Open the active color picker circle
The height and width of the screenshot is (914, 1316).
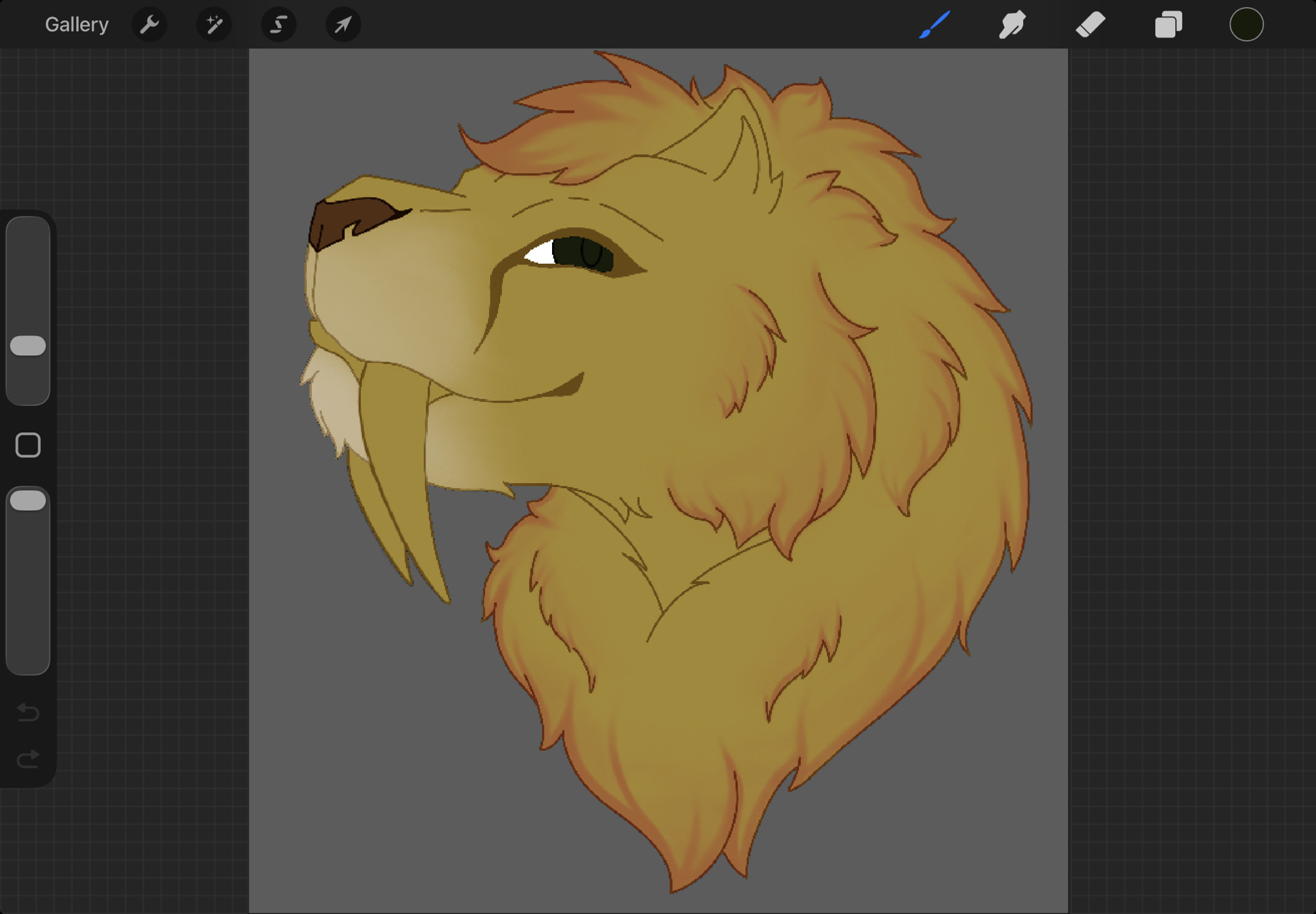(x=1246, y=25)
